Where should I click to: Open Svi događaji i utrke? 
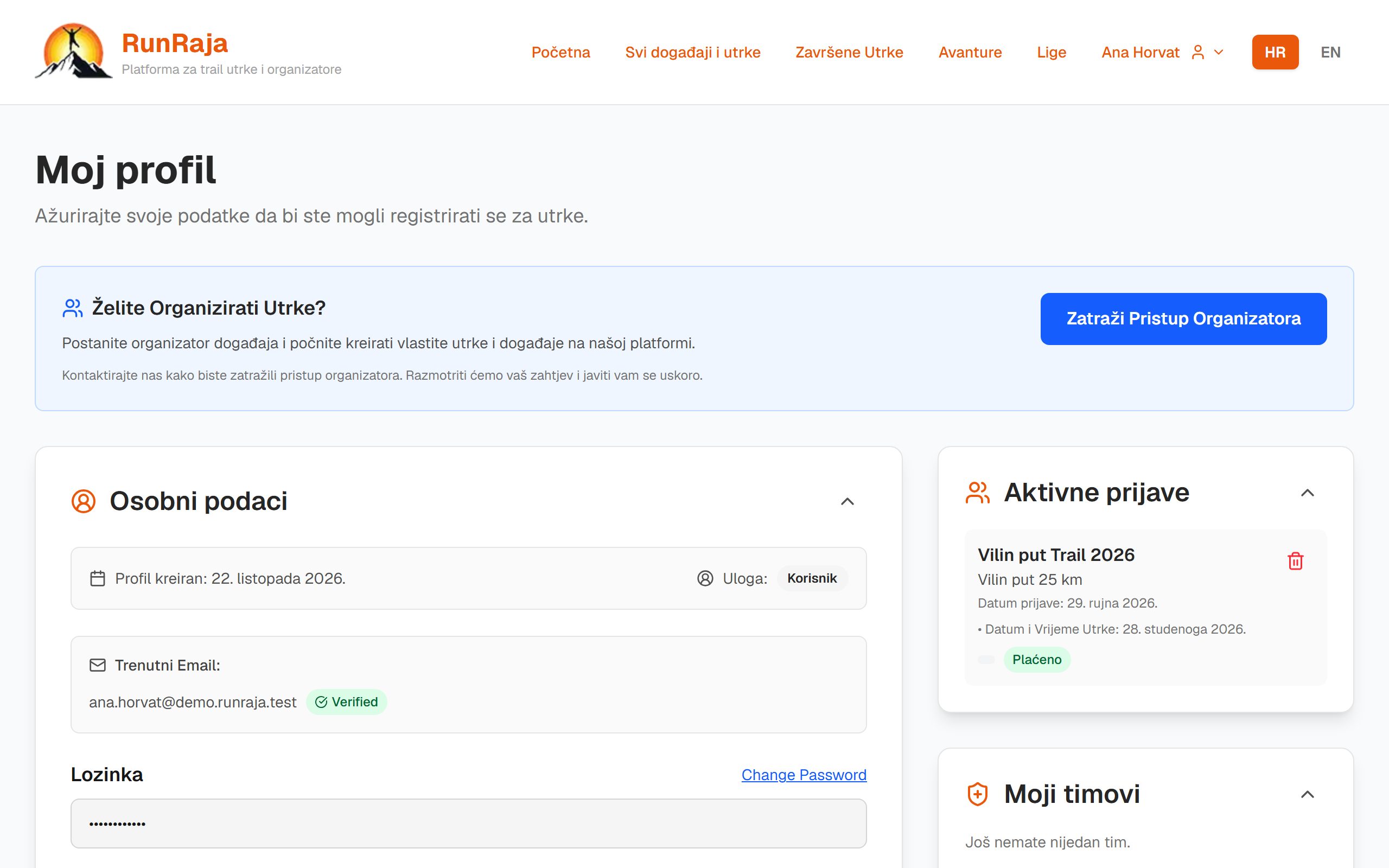(x=692, y=52)
